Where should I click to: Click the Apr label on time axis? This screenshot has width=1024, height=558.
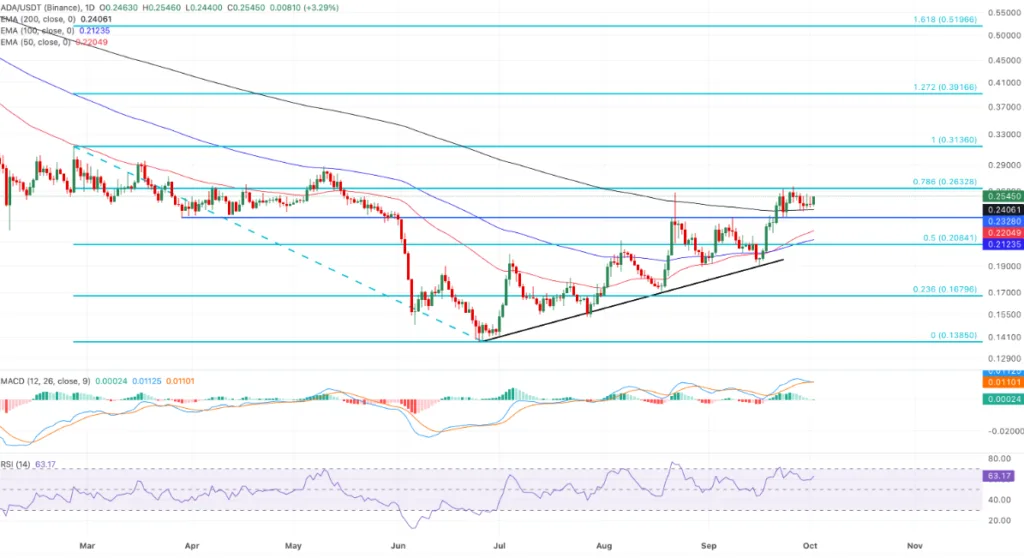191,546
